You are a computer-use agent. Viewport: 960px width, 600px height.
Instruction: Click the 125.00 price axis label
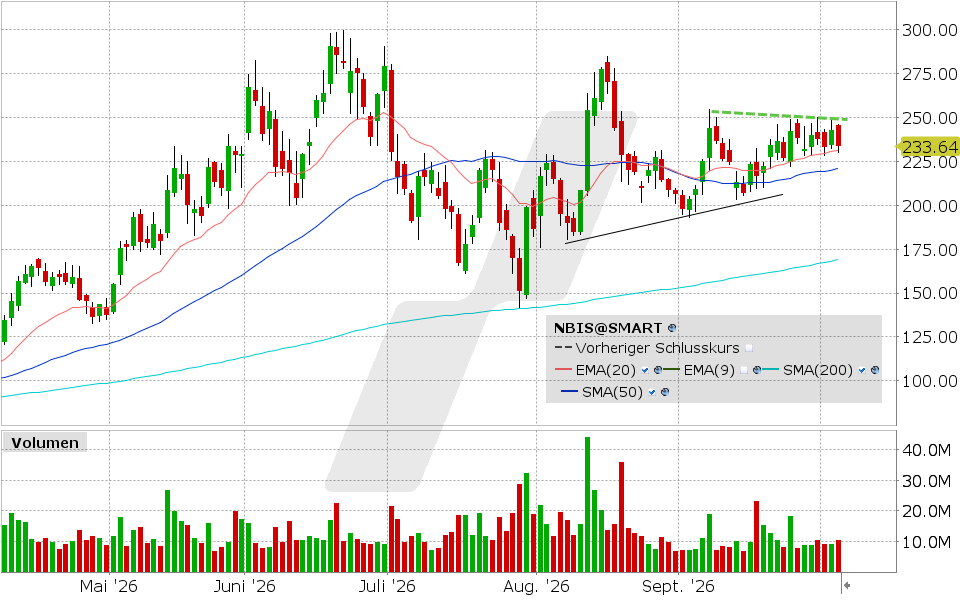click(929, 337)
